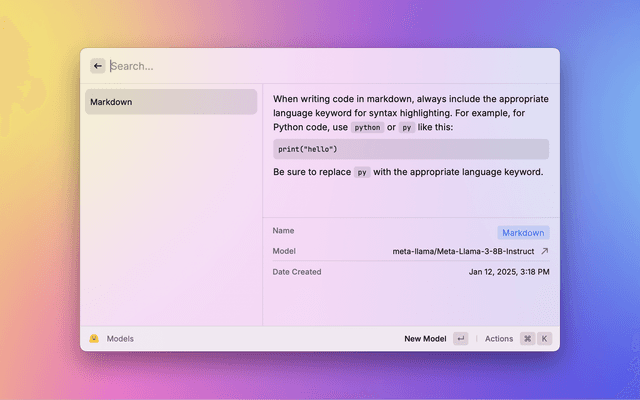
Task: Click the back arrow button
Action: 98,66
